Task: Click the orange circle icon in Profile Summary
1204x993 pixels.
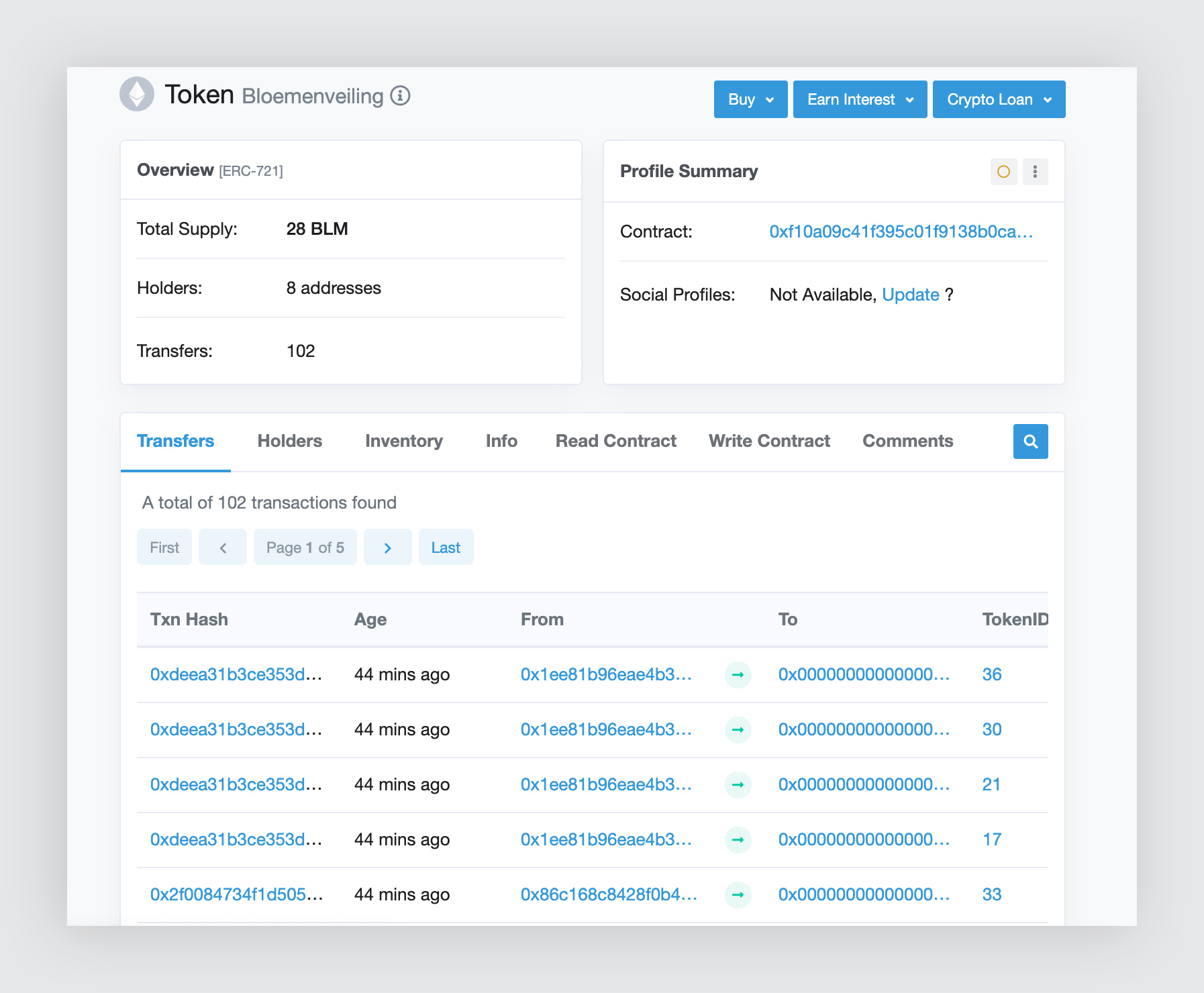Action: (x=1003, y=172)
